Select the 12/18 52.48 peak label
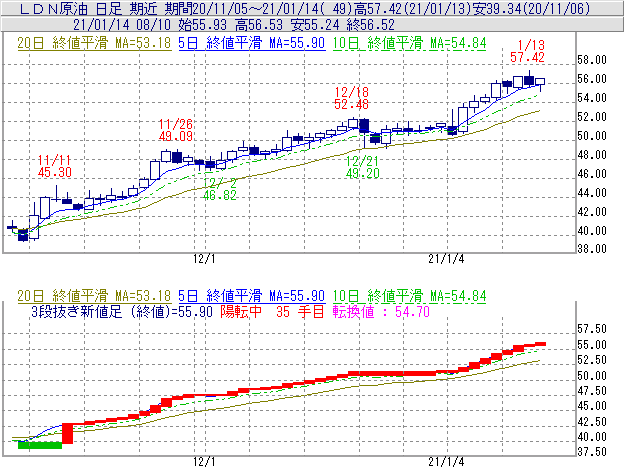The height and width of the screenshot is (473, 624). [351, 98]
